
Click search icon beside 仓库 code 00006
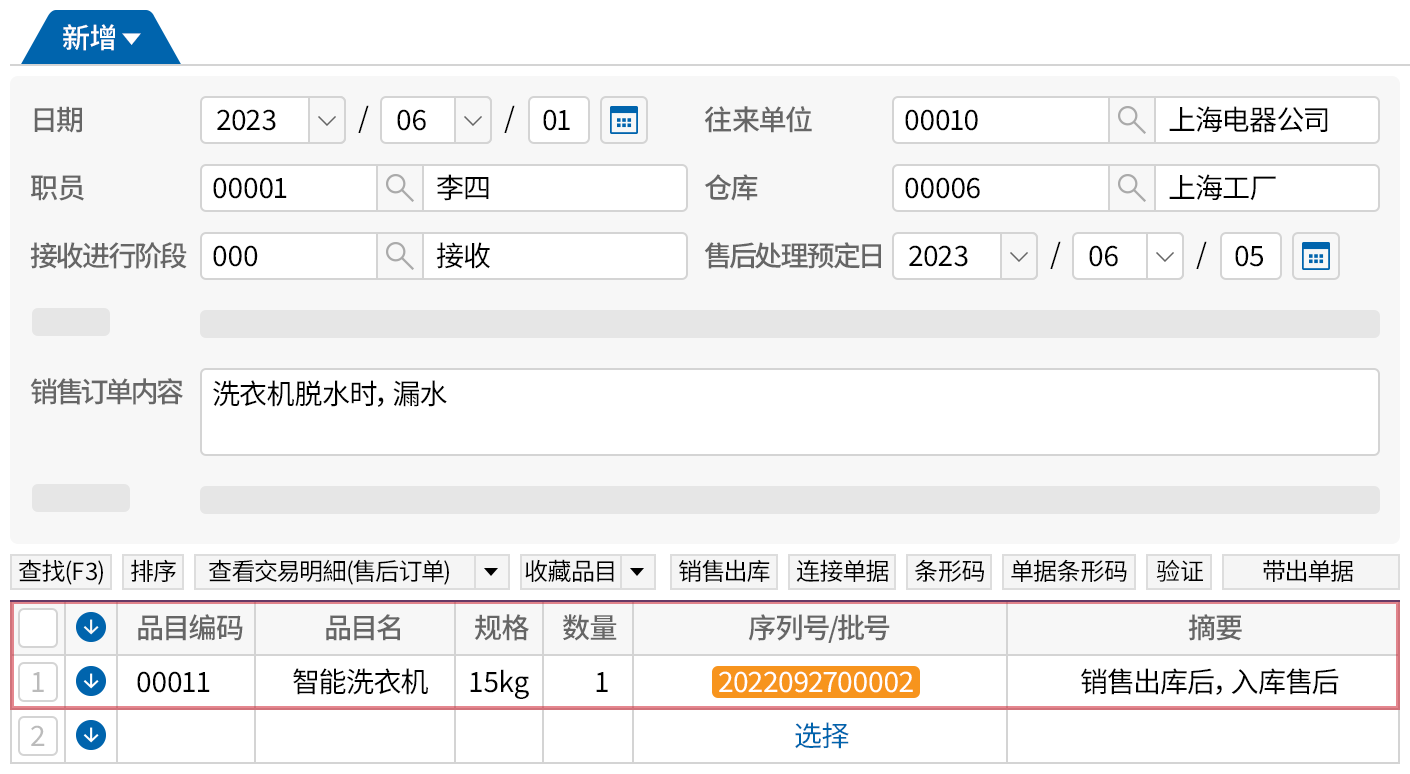(x=1131, y=189)
